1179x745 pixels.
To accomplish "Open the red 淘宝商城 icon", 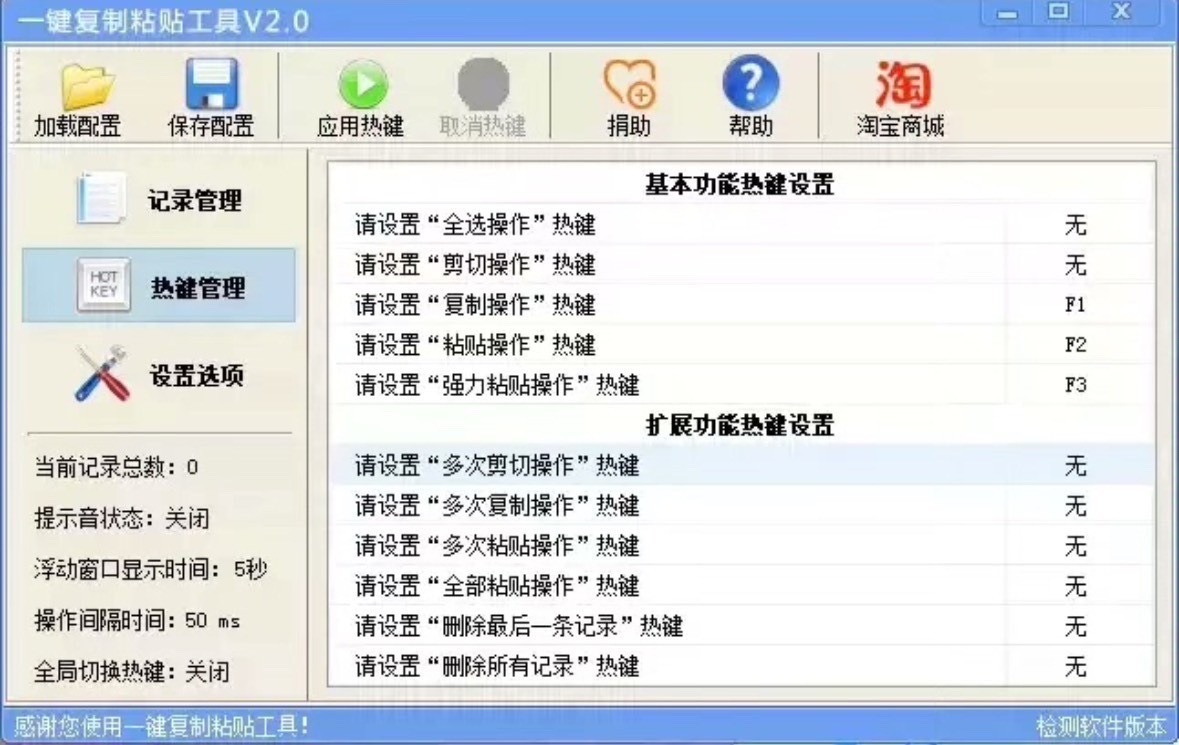I will coord(902,84).
